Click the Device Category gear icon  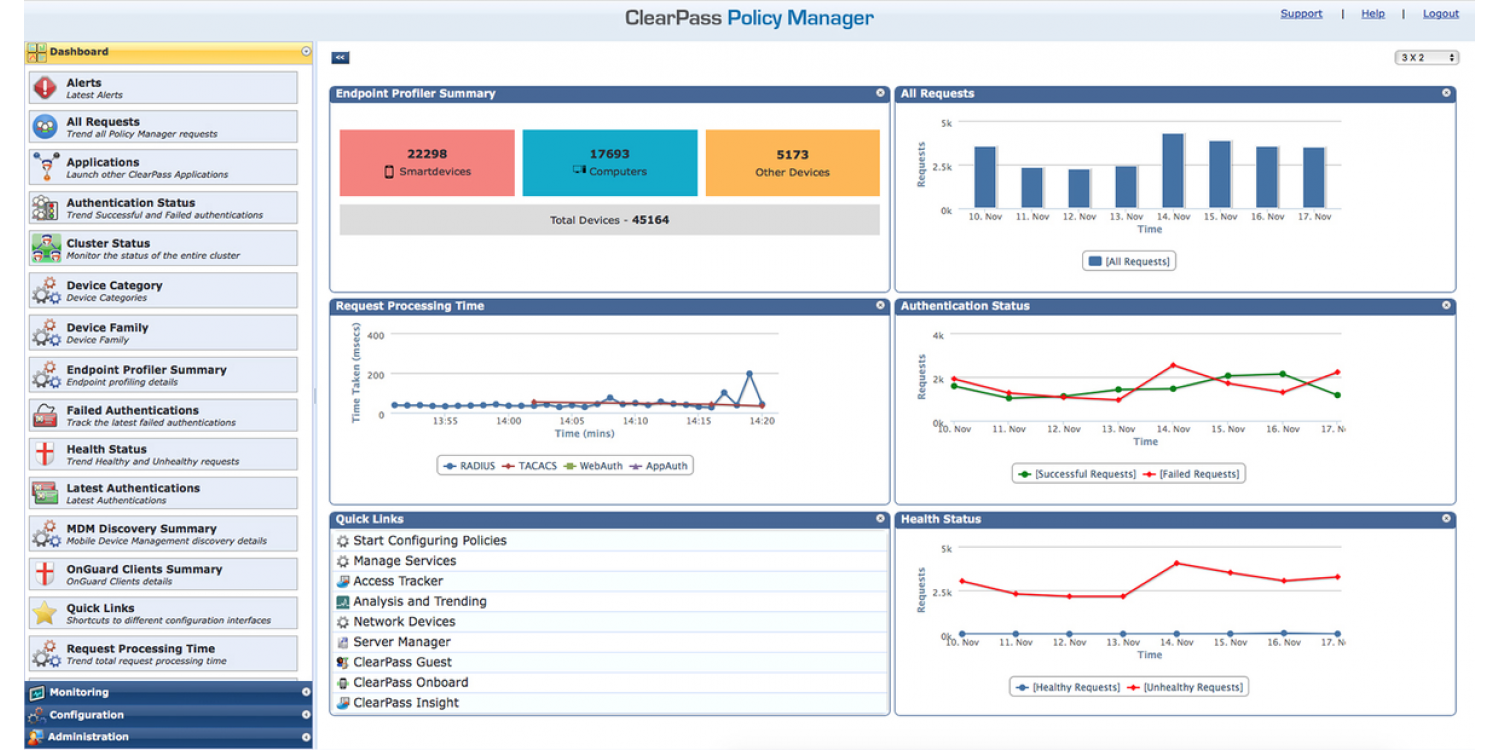pos(46,290)
